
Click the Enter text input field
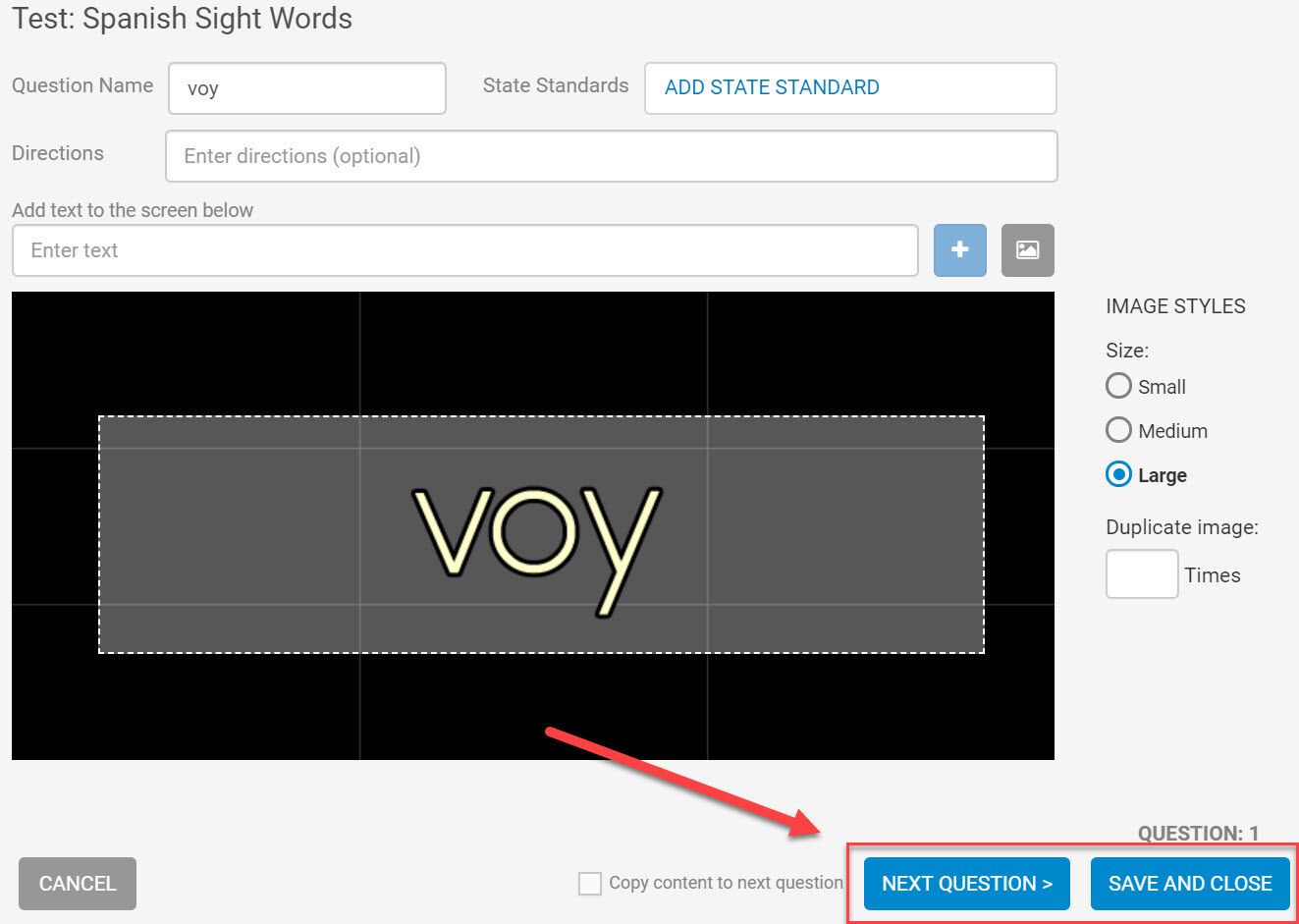pos(465,250)
